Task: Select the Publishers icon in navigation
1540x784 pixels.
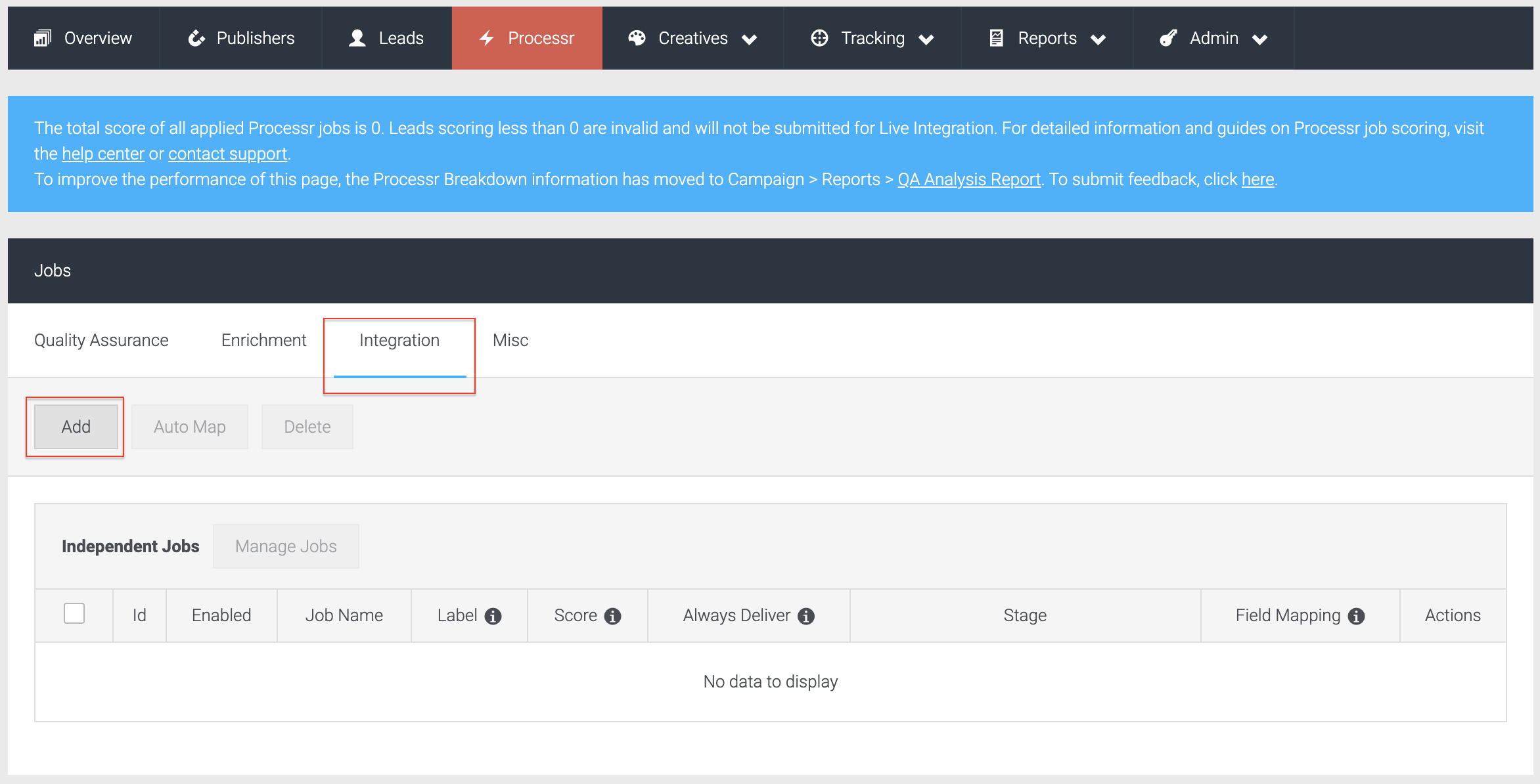Action: [x=197, y=37]
